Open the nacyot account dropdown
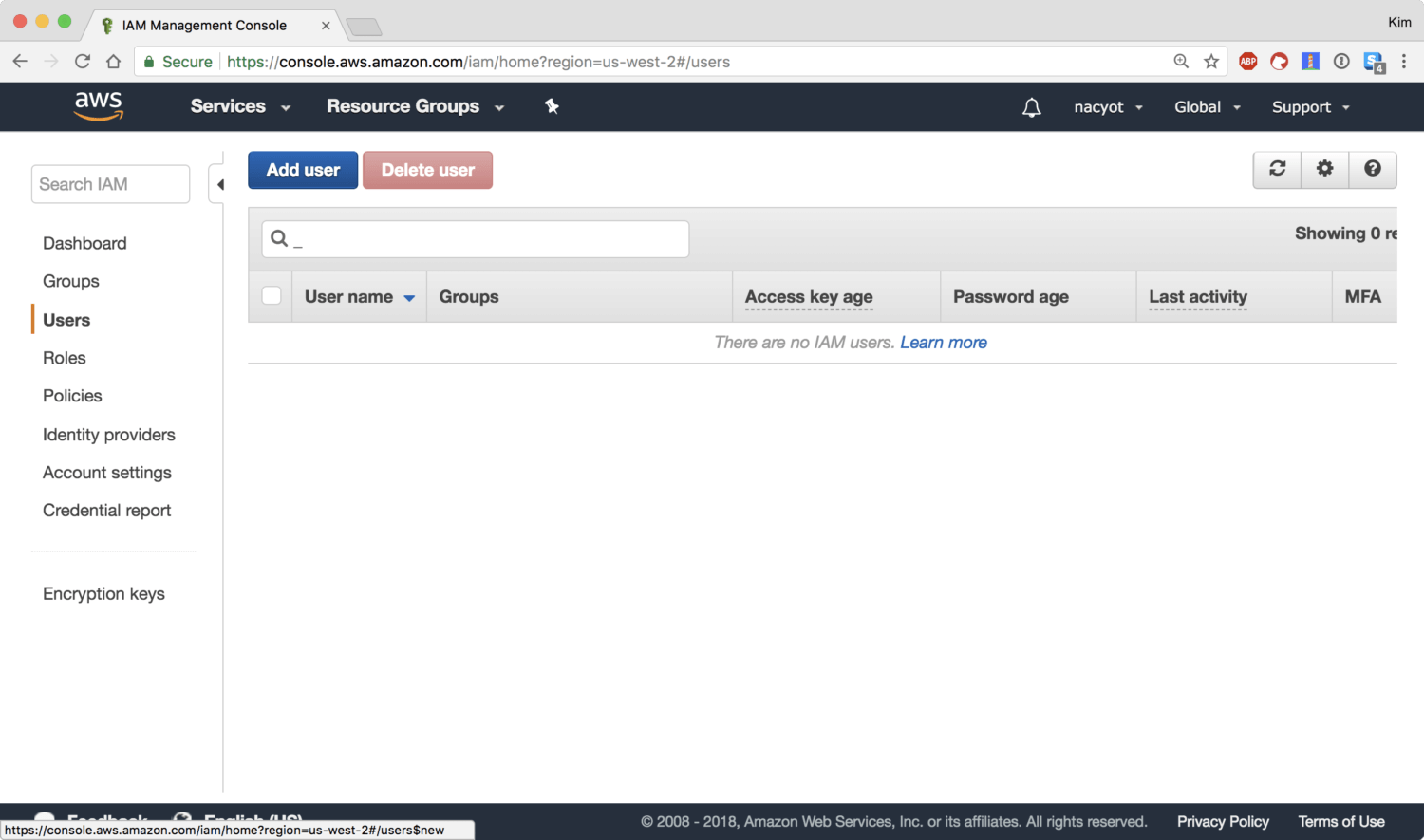This screenshot has width=1424, height=840. tap(1107, 107)
